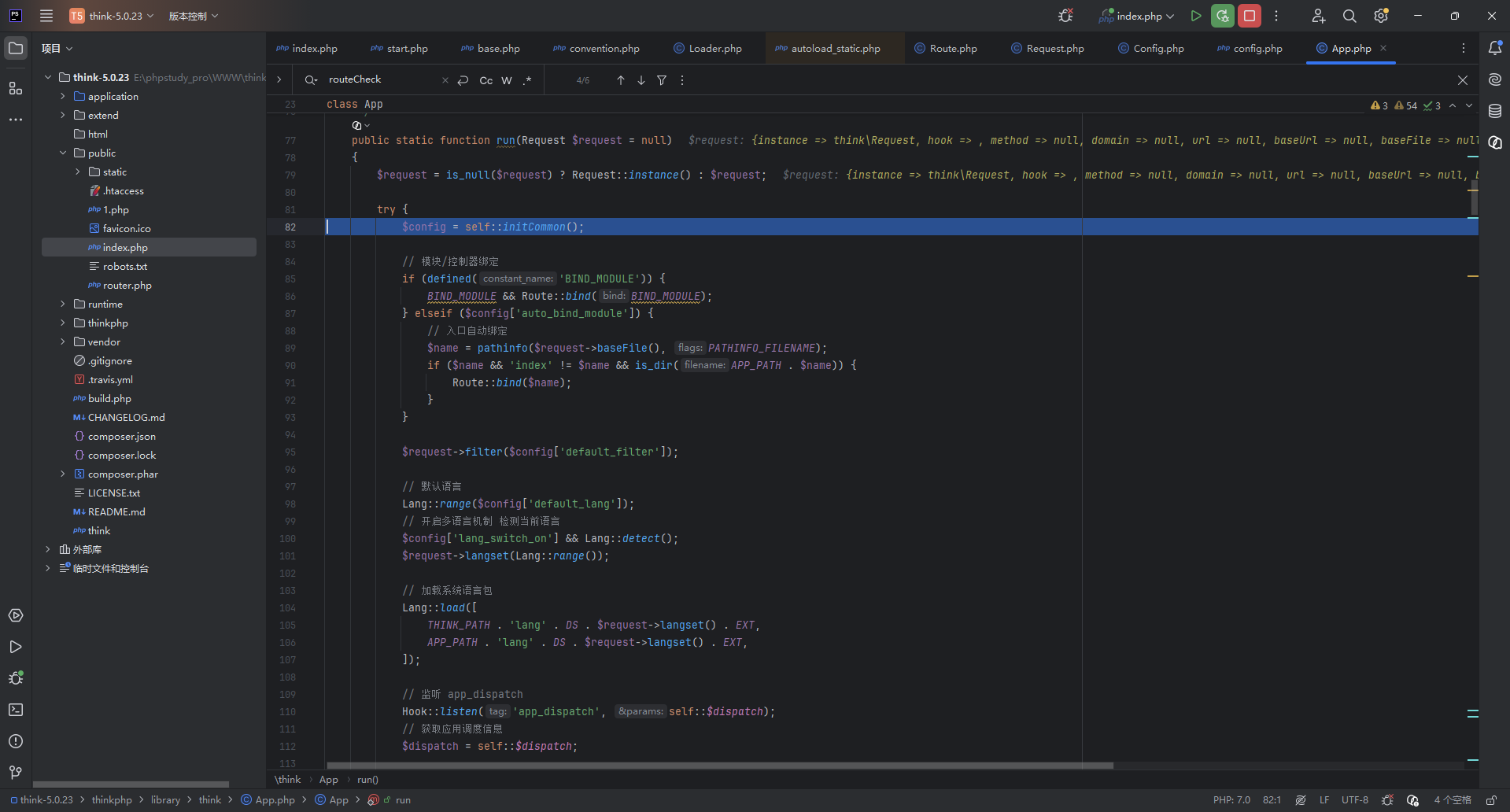
Task: Filter search results funnel icon
Action: [x=662, y=80]
